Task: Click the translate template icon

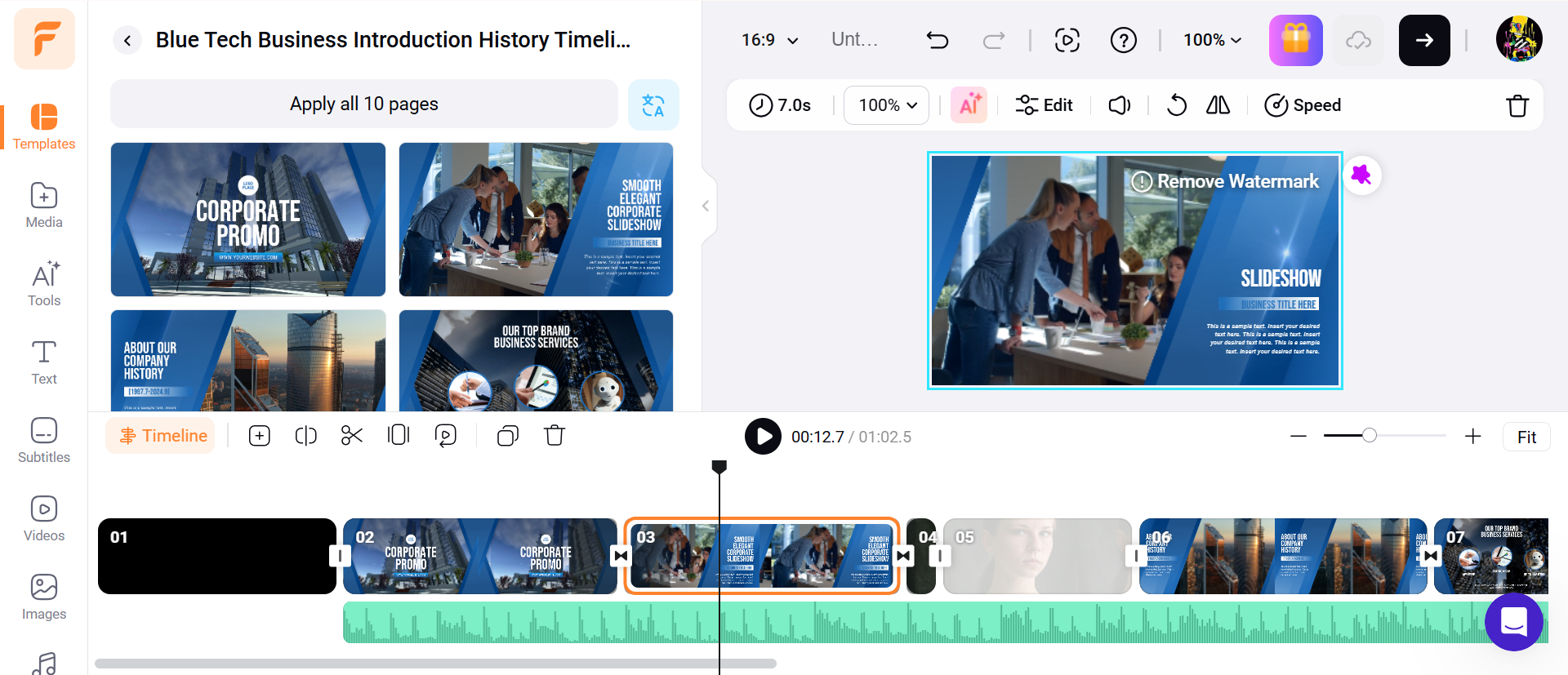Action: pos(653,104)
